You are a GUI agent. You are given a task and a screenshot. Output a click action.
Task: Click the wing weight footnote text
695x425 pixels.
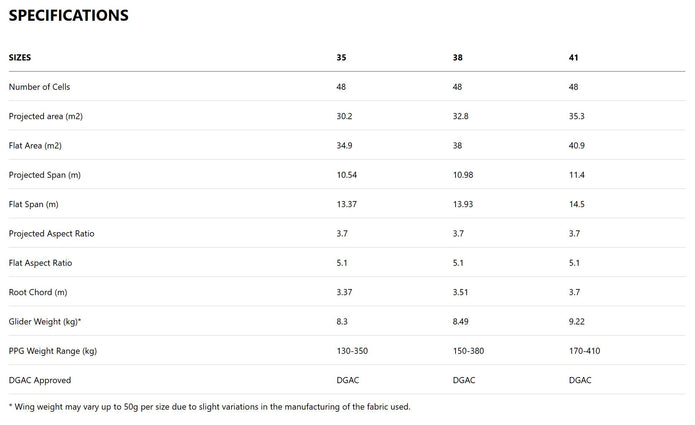[x=209, y=406]
